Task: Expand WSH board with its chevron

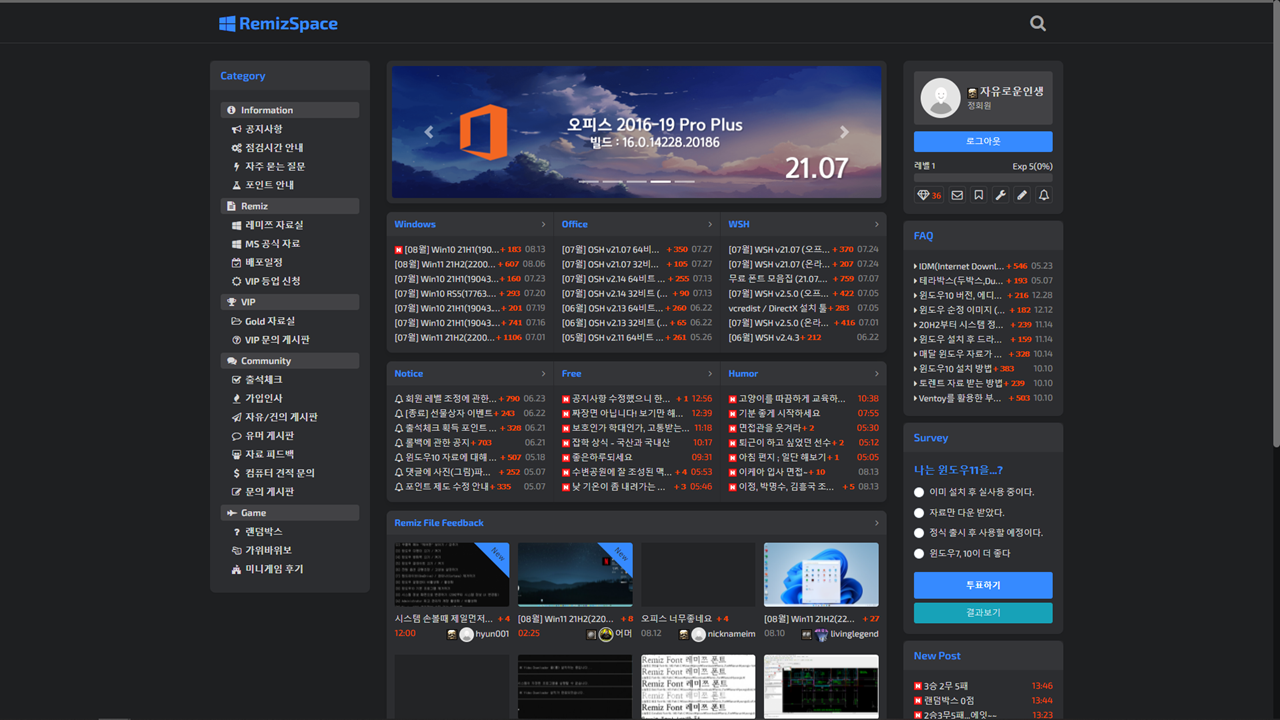Action: (877, 224)
